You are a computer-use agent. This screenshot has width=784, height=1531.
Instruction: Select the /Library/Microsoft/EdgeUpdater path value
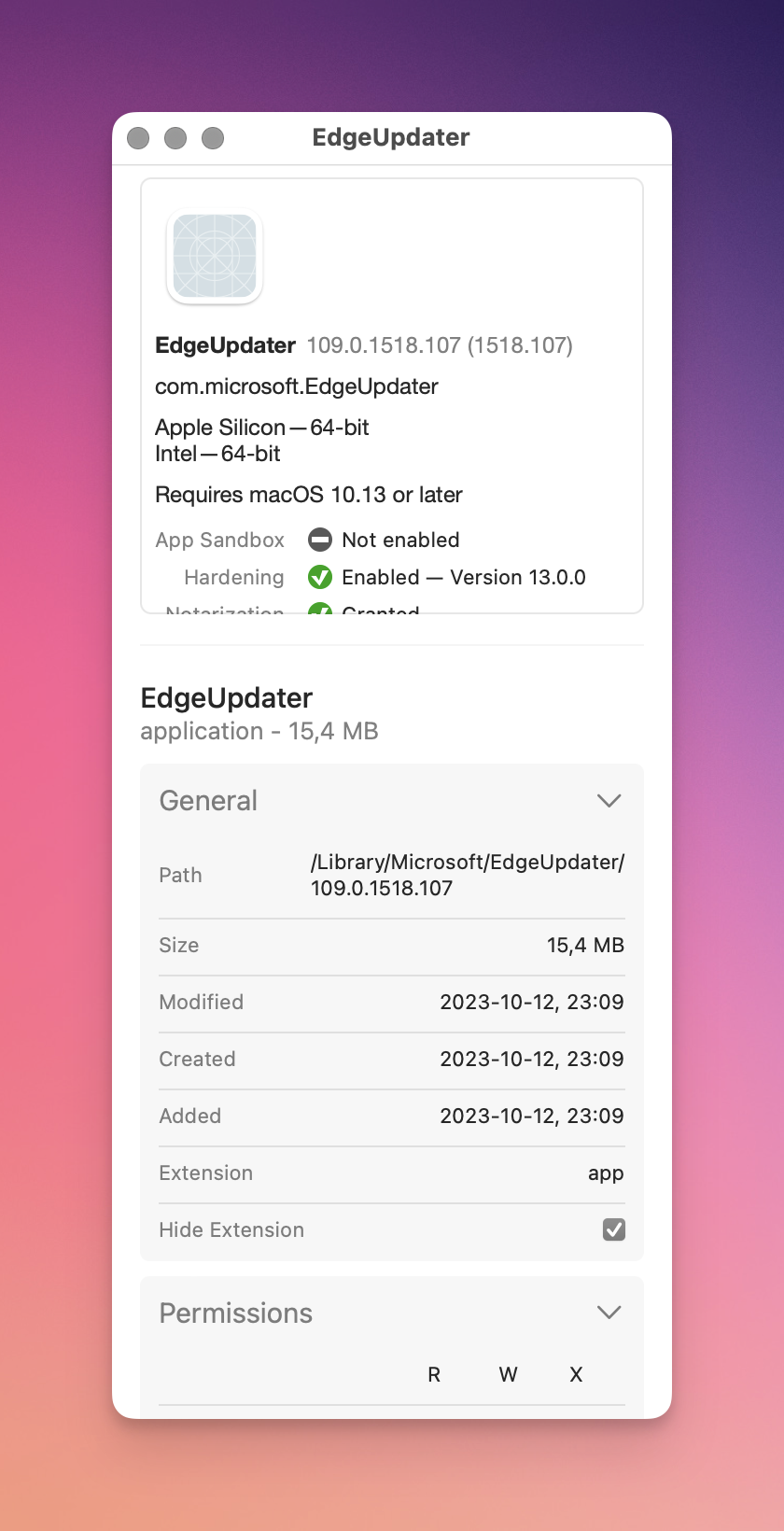[467, 875]
